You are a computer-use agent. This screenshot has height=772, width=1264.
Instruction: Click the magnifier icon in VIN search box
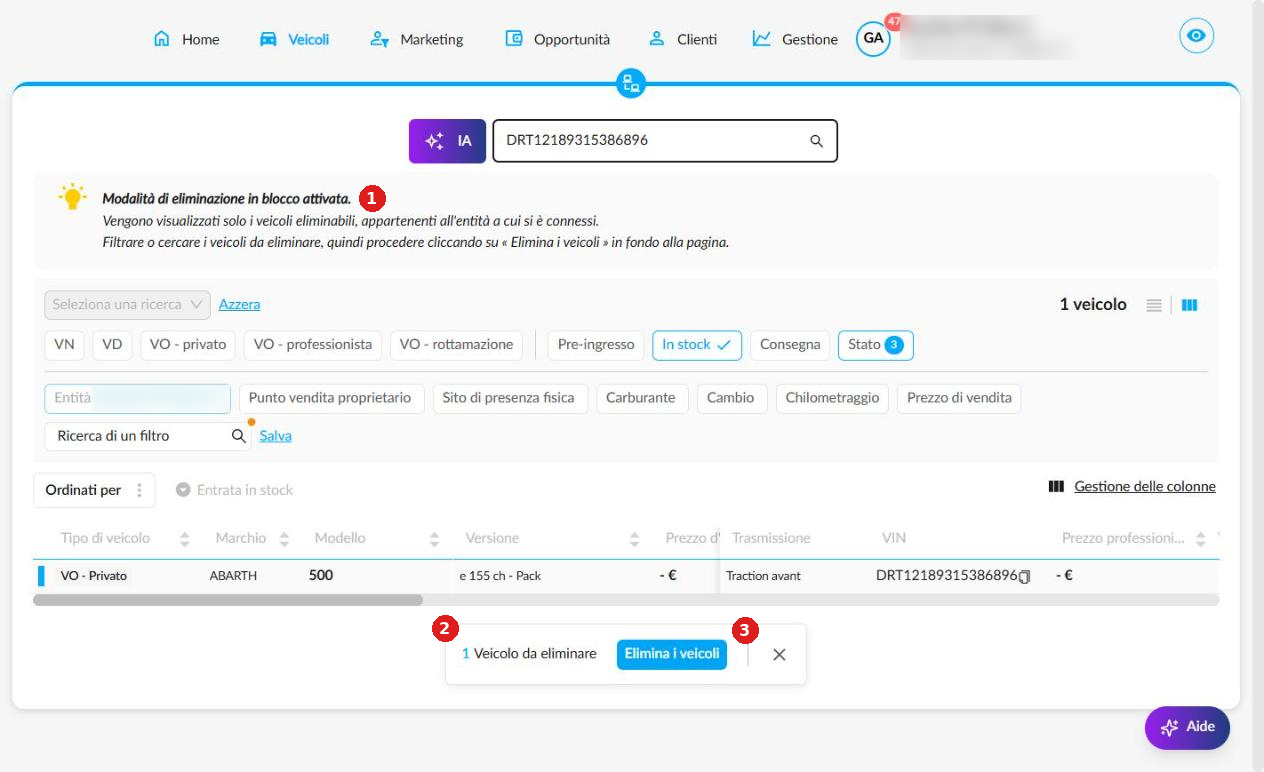817,141
